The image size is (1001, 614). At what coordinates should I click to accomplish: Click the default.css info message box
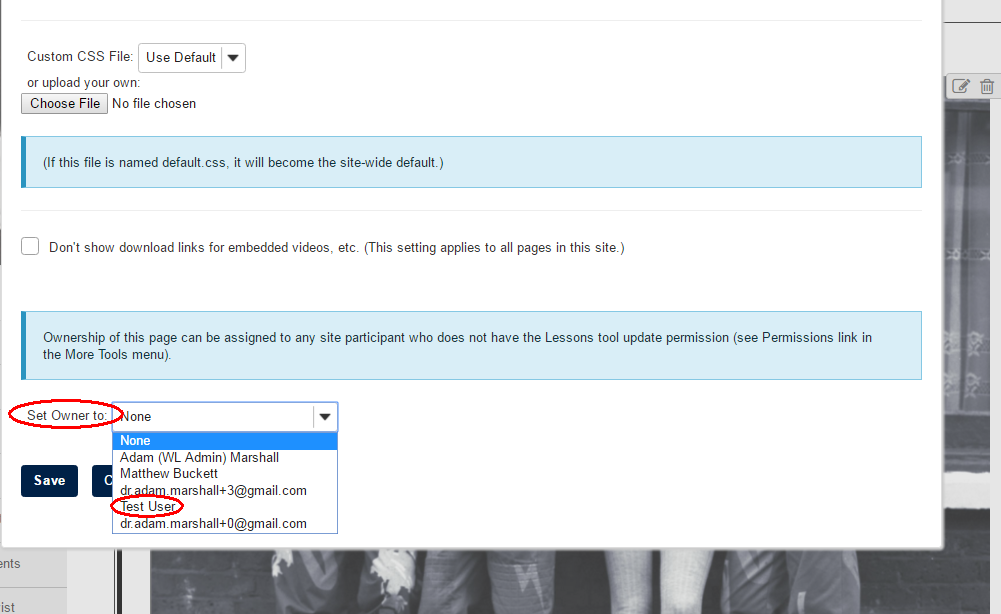coord(470,162)
